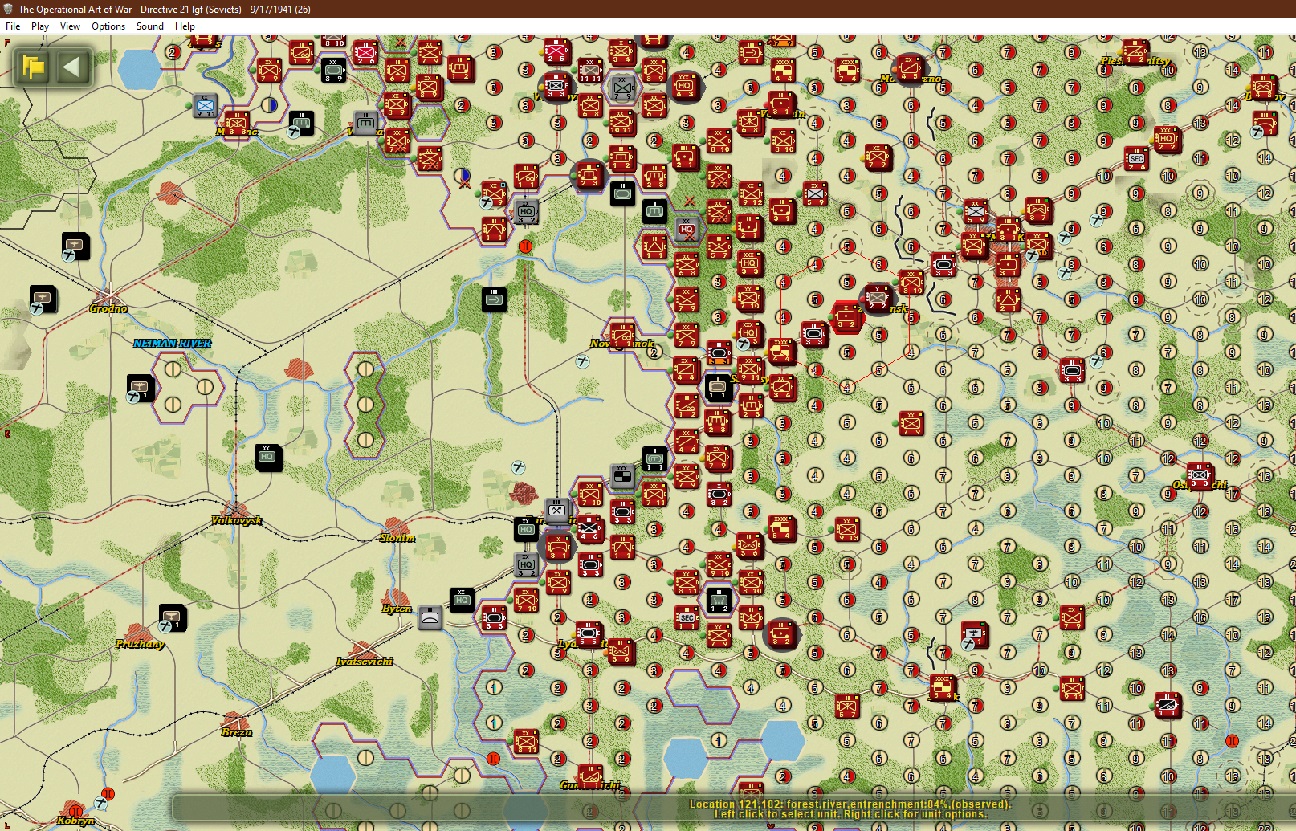The height and width of the screenshot is (831, 1296).
Task: Select the selected red unit outlined in red
Action: (x=848, y=316)
